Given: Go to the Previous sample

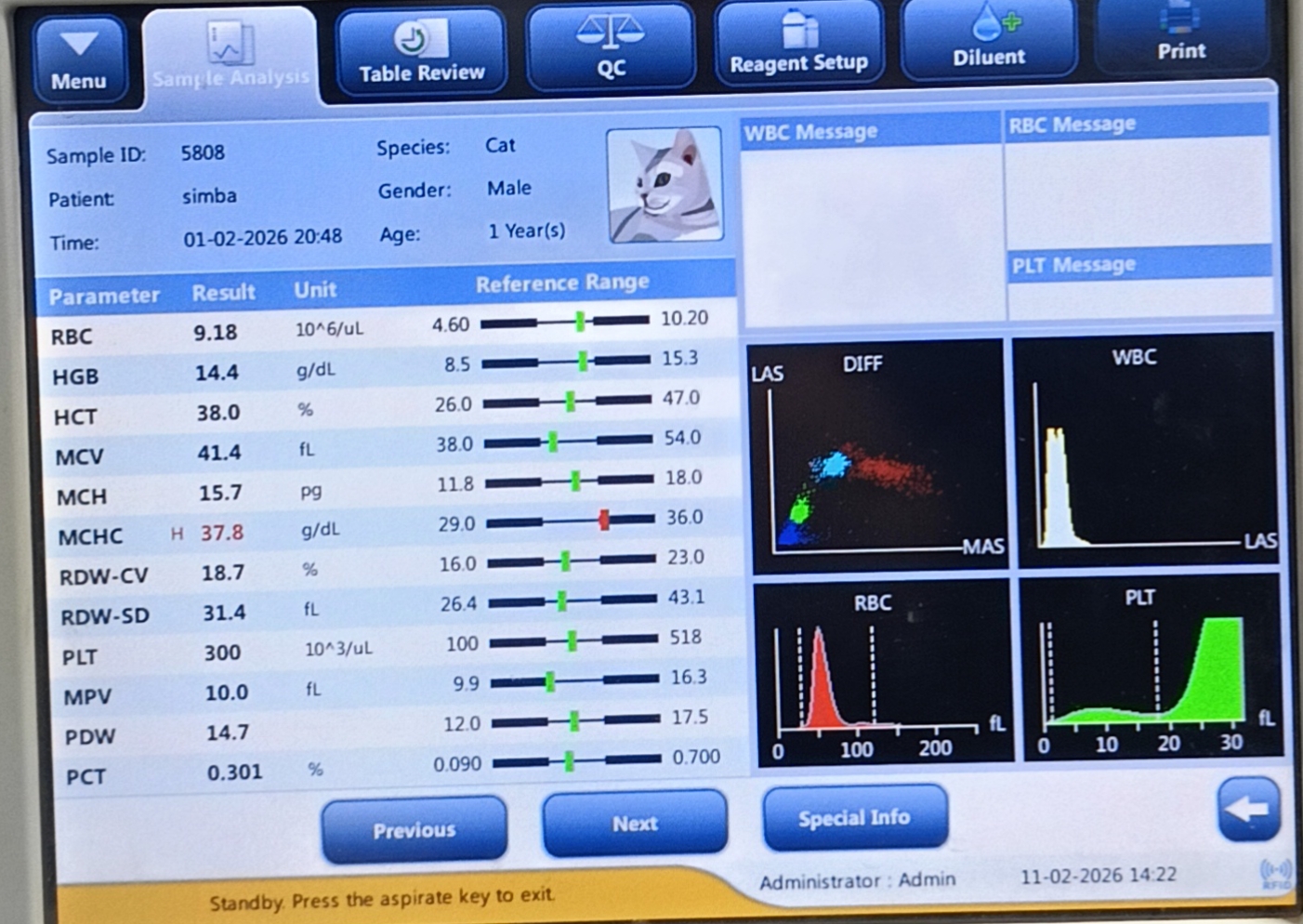Looking at the screenshot, I should [415, 829].
